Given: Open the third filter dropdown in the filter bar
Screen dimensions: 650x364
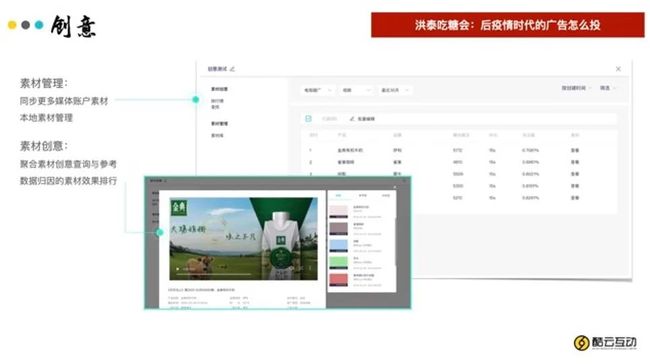Looking at the screenshot, I should [395, 90].
